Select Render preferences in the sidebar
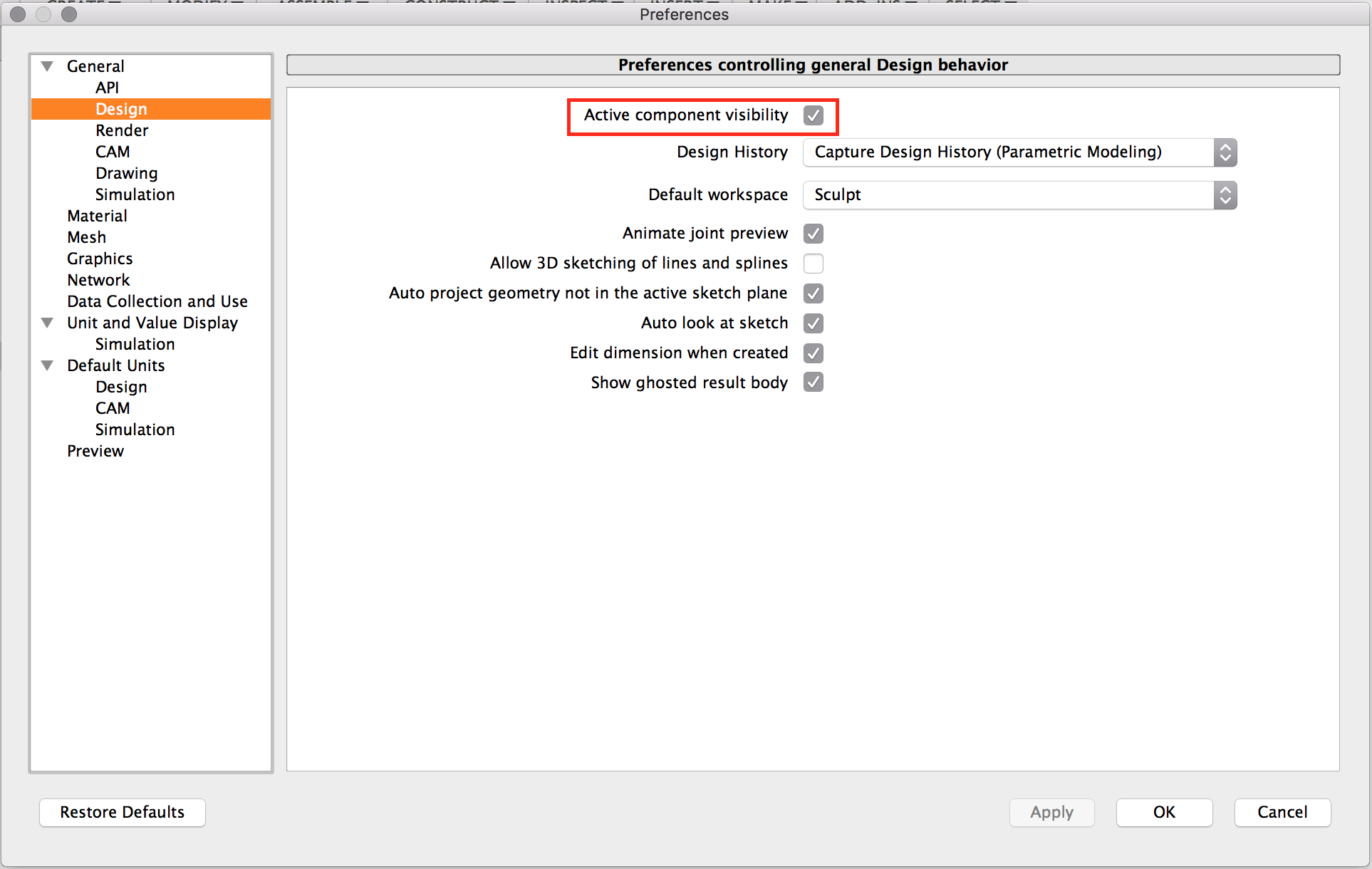Image resolution: width=1372 pixels, height=869 pixels. point(122,130)
